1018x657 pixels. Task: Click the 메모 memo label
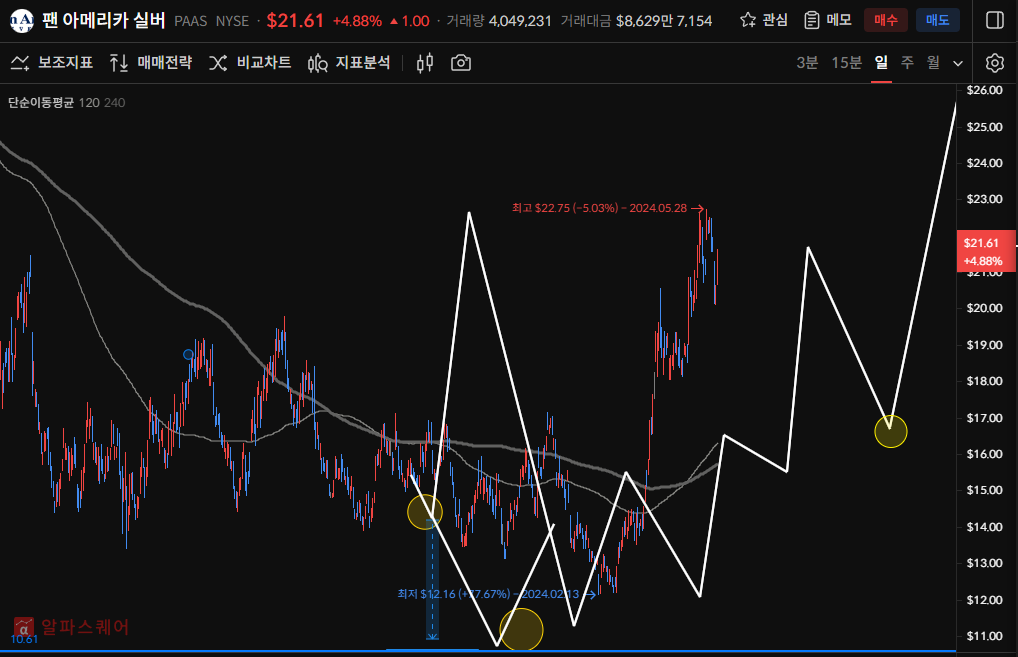839,20
